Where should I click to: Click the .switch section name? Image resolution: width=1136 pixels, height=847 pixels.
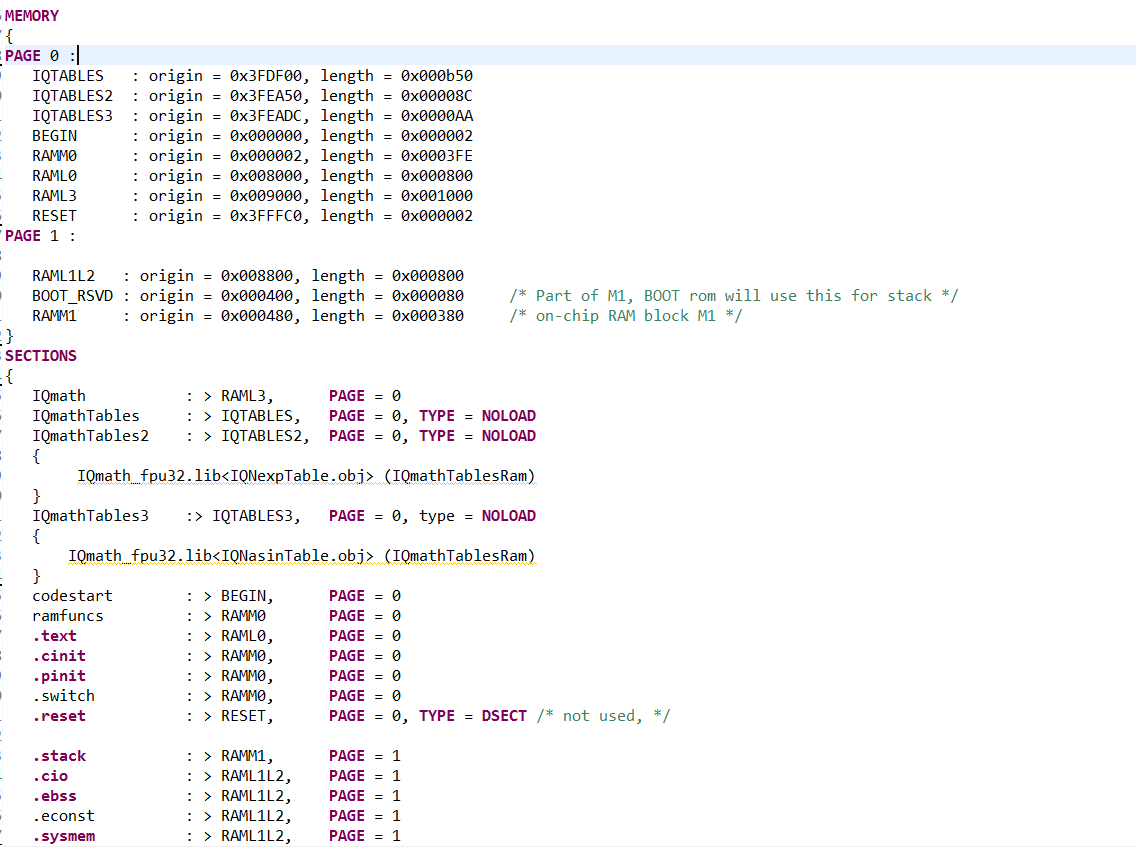click(x=63, y=696)
